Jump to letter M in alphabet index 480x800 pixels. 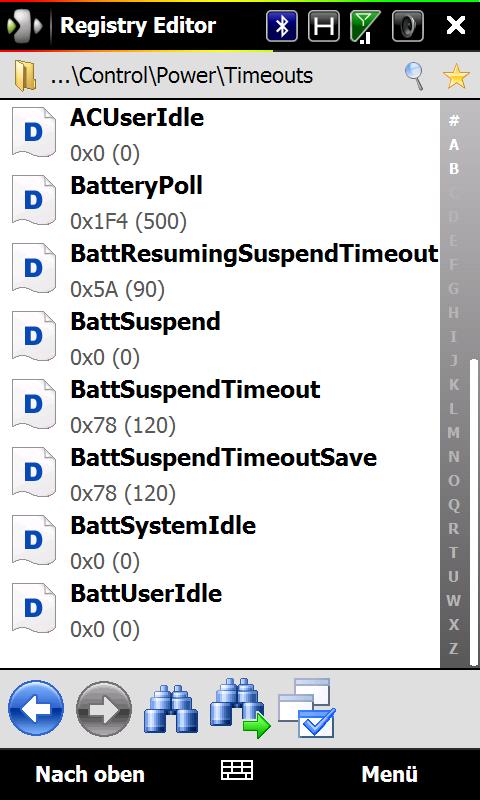[x=453, y=433]
